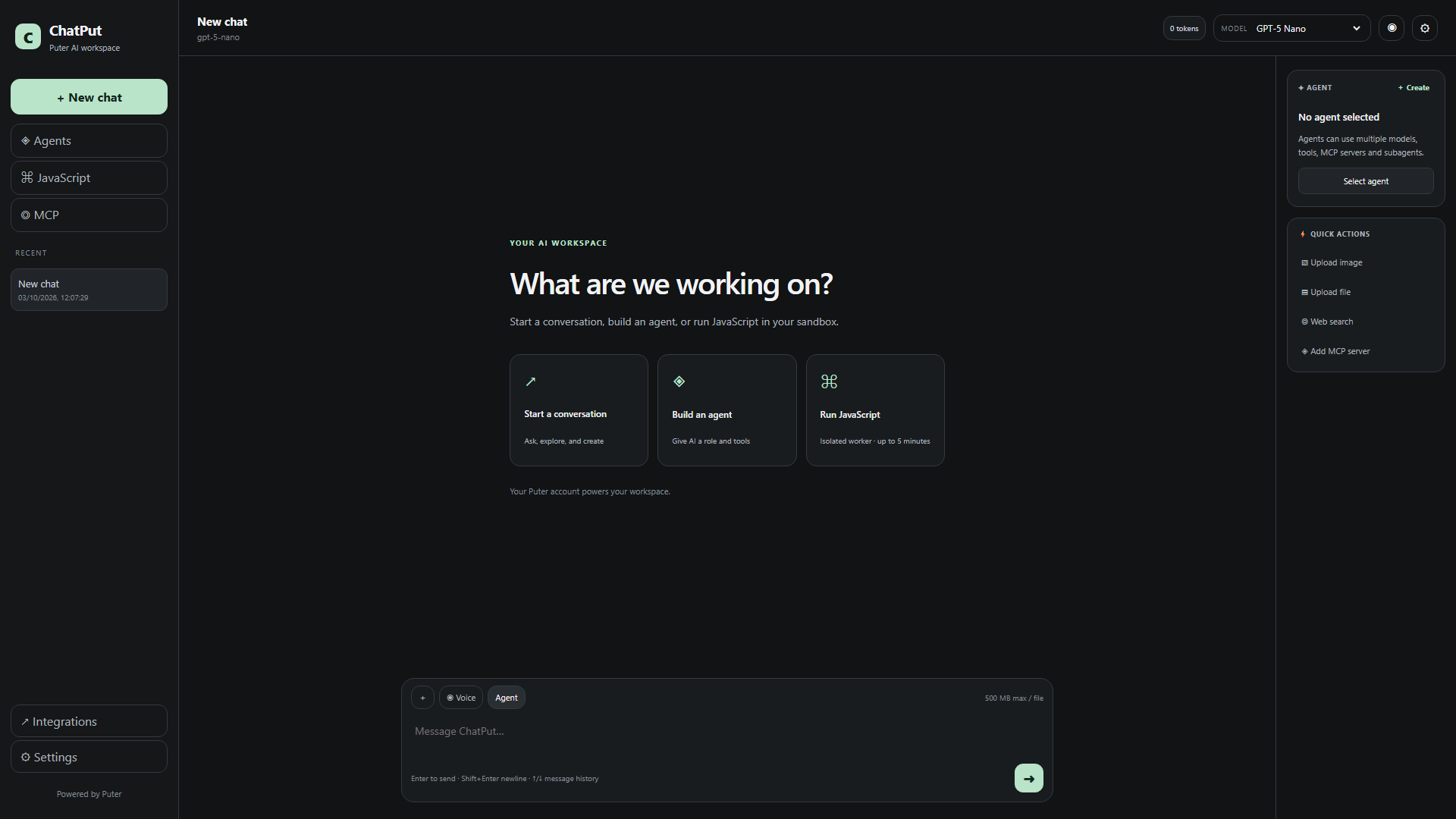Screen dimensions: 1456x819
Task: Start a New chat
Action: pyautogui.click(x=89, y=97)
